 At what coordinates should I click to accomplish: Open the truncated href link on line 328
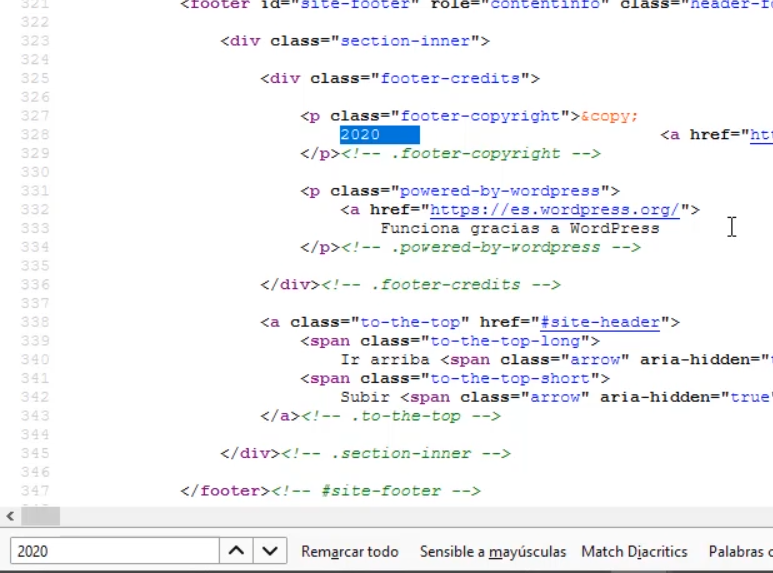[761, 135]
